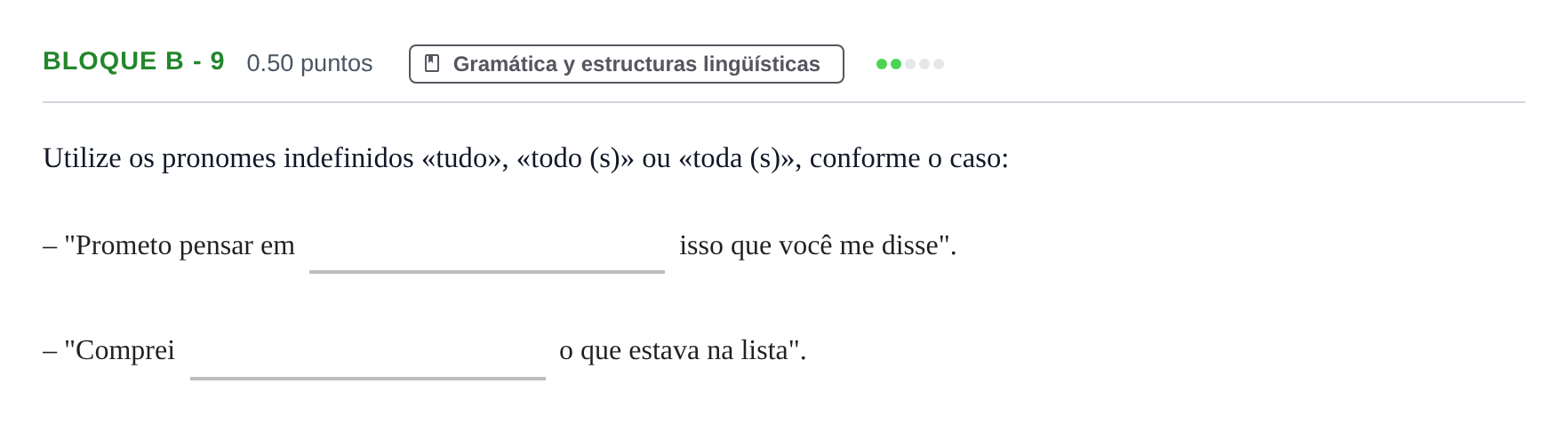Click the instruction text "Utilize os pronomes indefinidos"

pos(228,158)
